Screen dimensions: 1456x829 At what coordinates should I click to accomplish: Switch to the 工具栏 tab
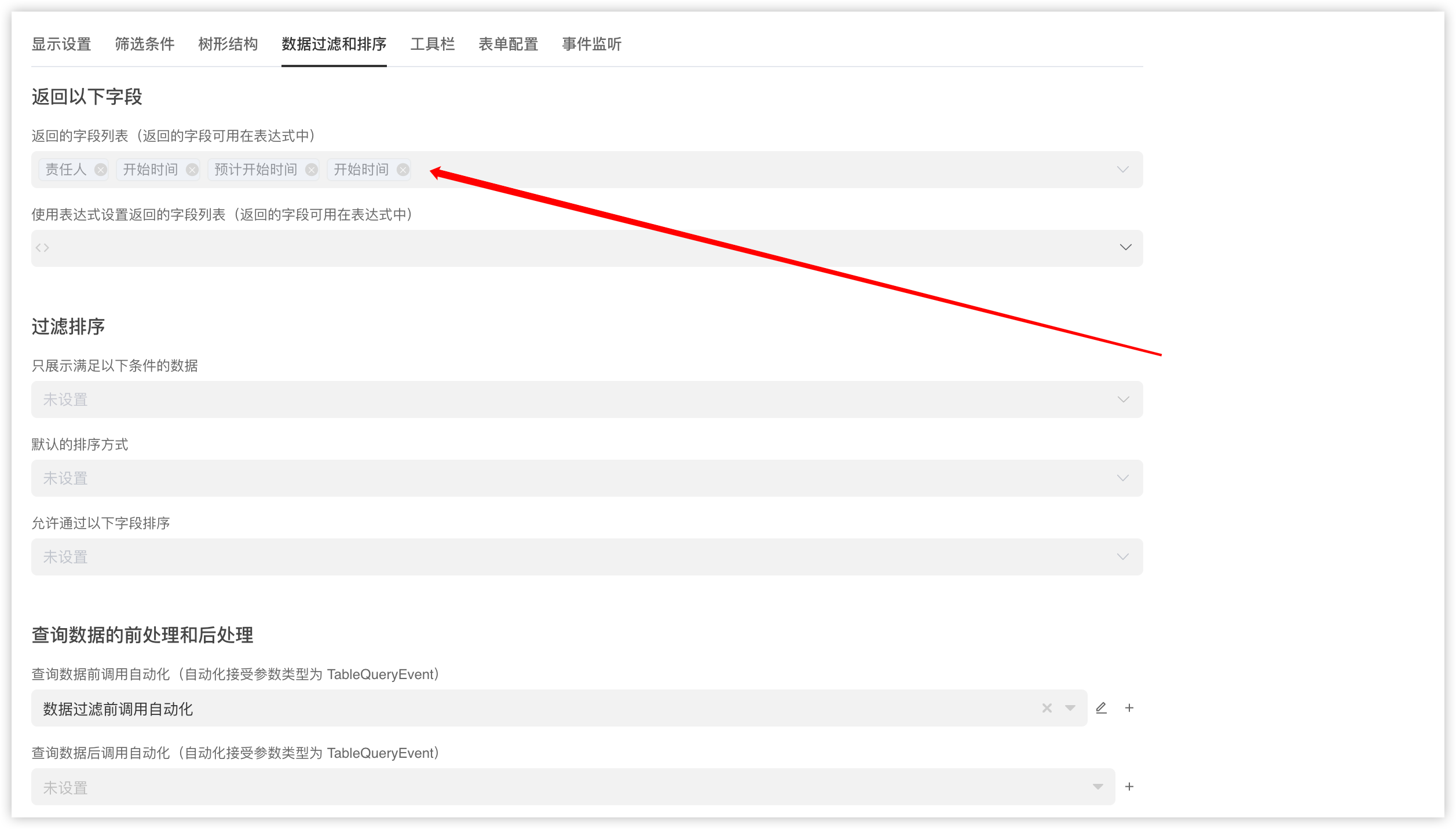[x=433, y=45]
